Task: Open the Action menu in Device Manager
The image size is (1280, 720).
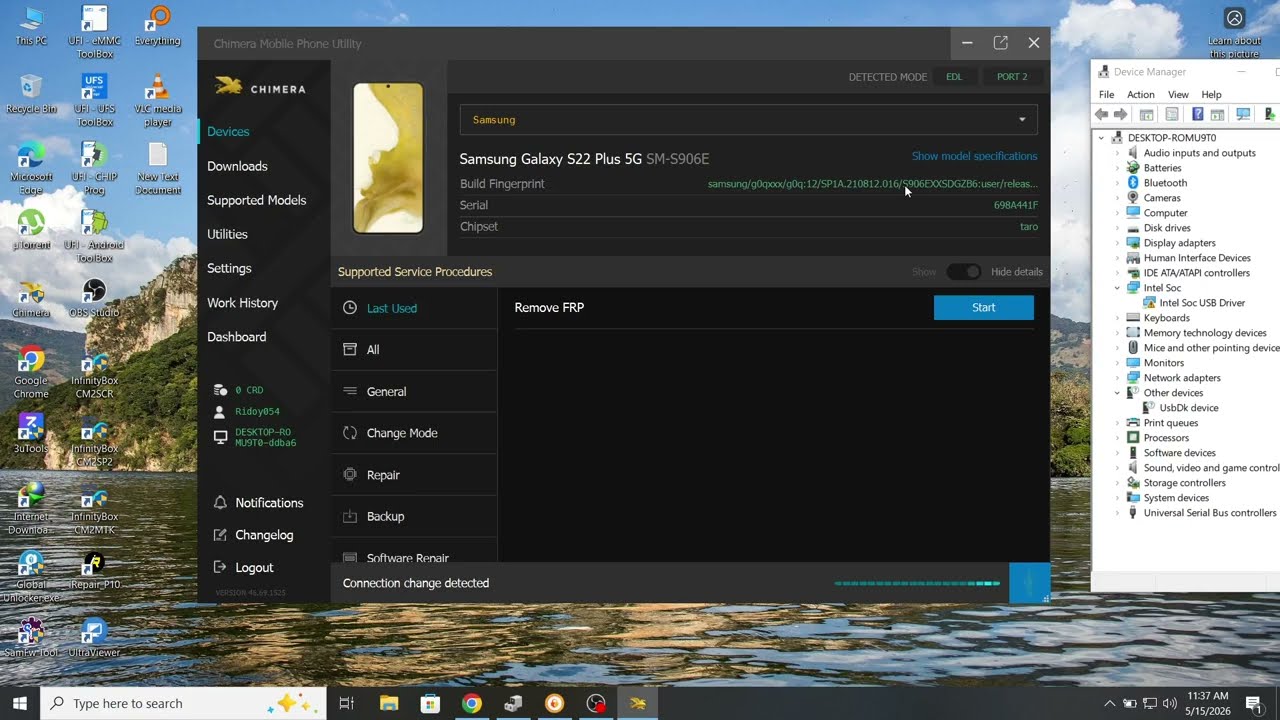Action: (x=1141, y=95)
